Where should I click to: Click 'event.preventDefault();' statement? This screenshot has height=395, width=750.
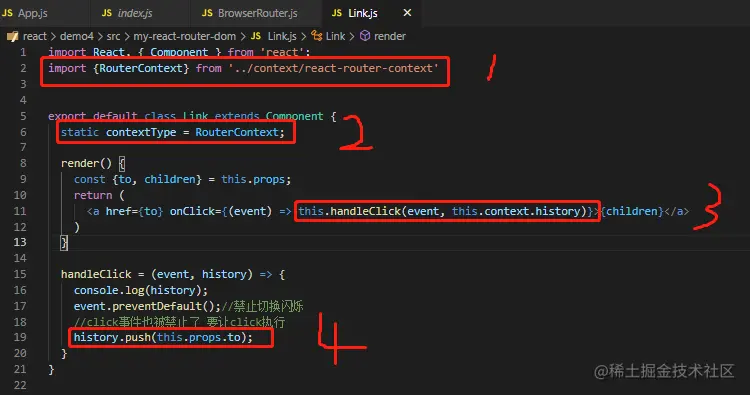click(x=147, y=306)
